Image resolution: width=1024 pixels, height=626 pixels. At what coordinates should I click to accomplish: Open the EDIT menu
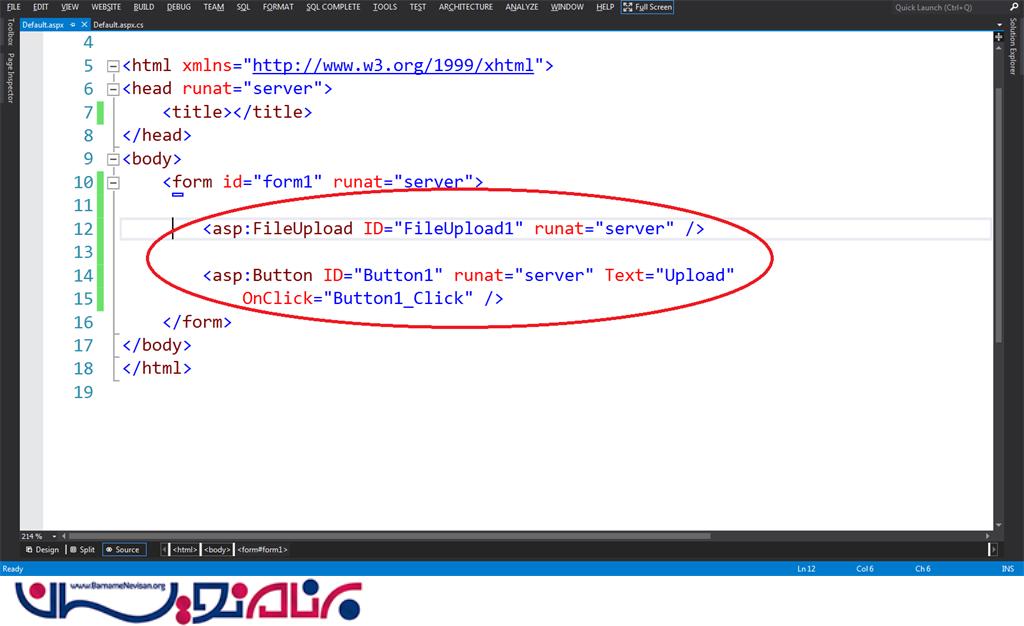pos(40,7)
